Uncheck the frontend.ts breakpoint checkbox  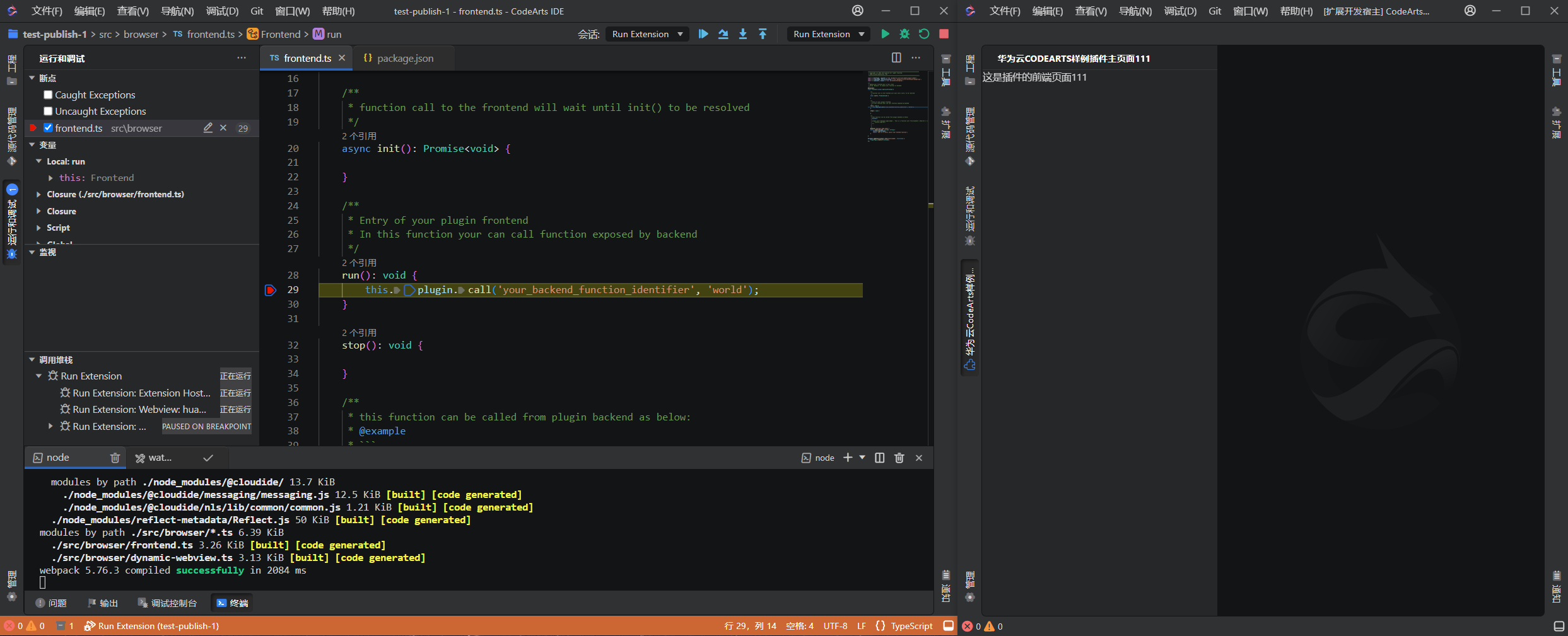[48, 128]
